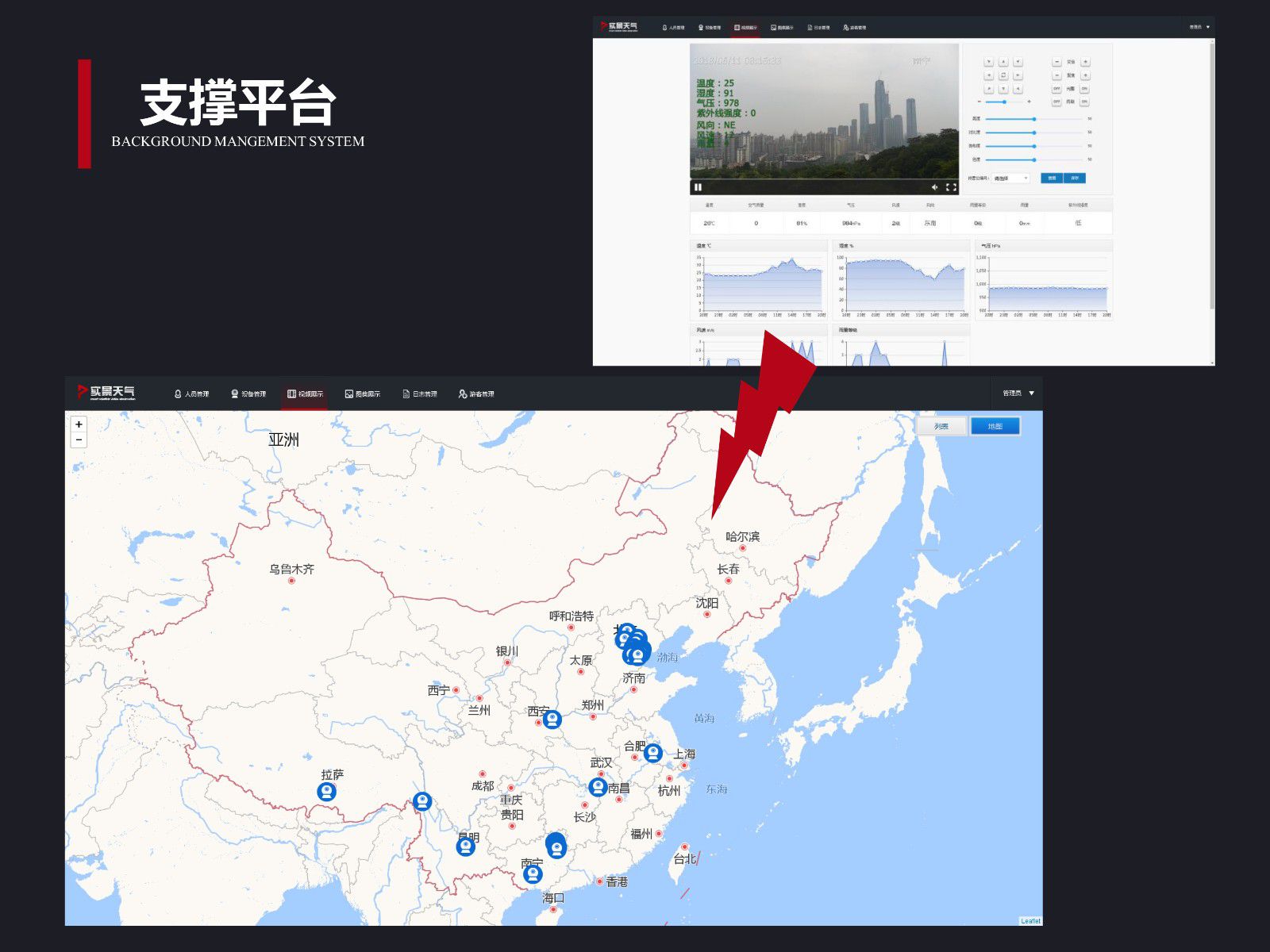The width and height of the screenshot is (1270, 952).
Task: Click the 香港 city label
Action: (617, 881)
